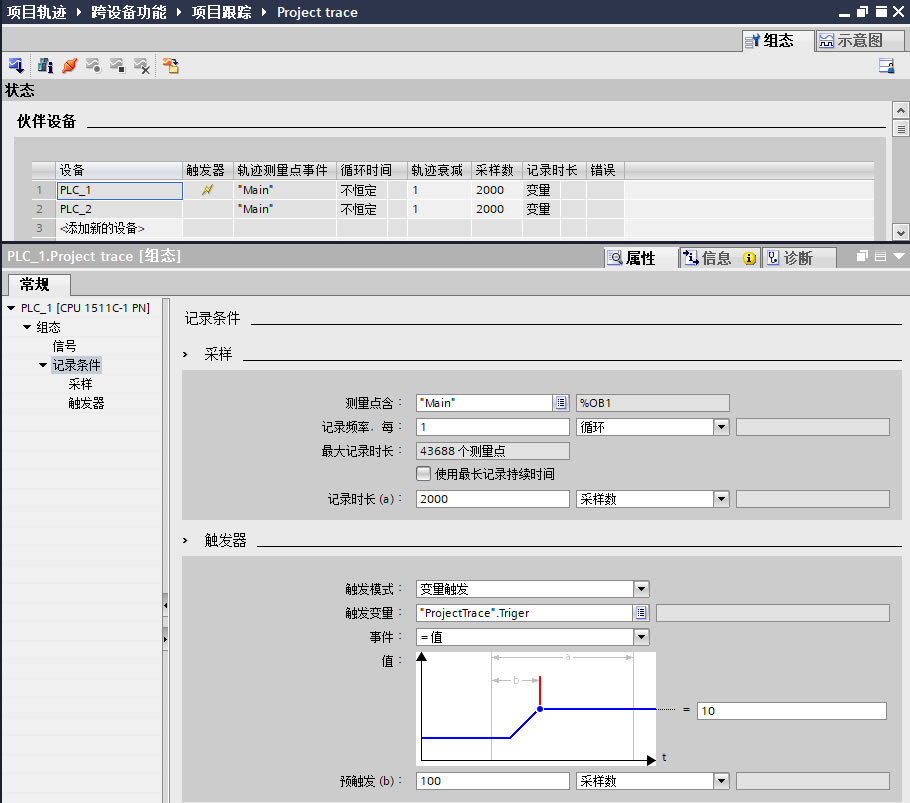
Task: Click the <添加新的设备> table row
Action: coord(102,228)
